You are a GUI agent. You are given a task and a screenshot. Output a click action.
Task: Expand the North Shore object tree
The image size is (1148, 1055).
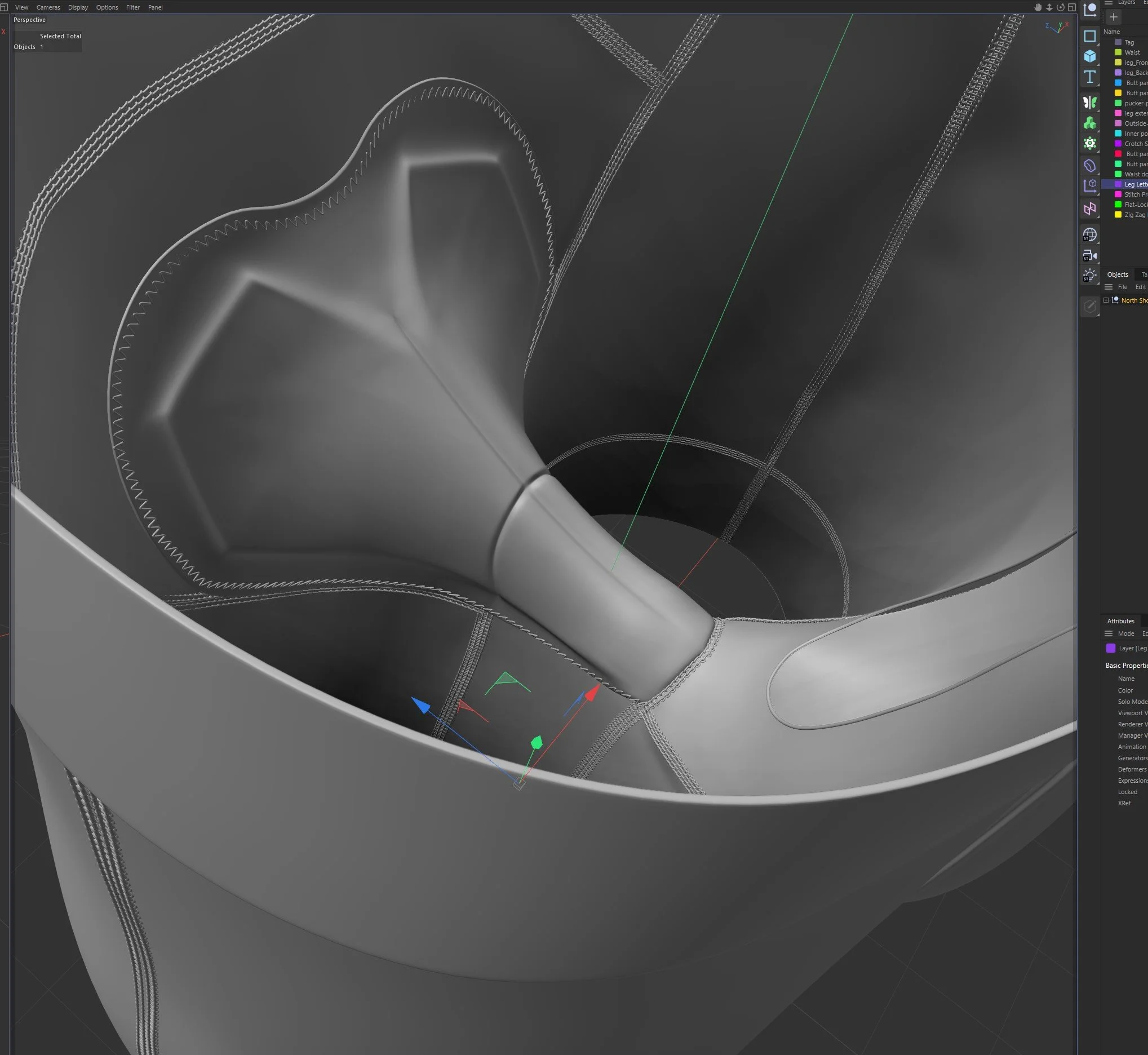[1106, 300]
